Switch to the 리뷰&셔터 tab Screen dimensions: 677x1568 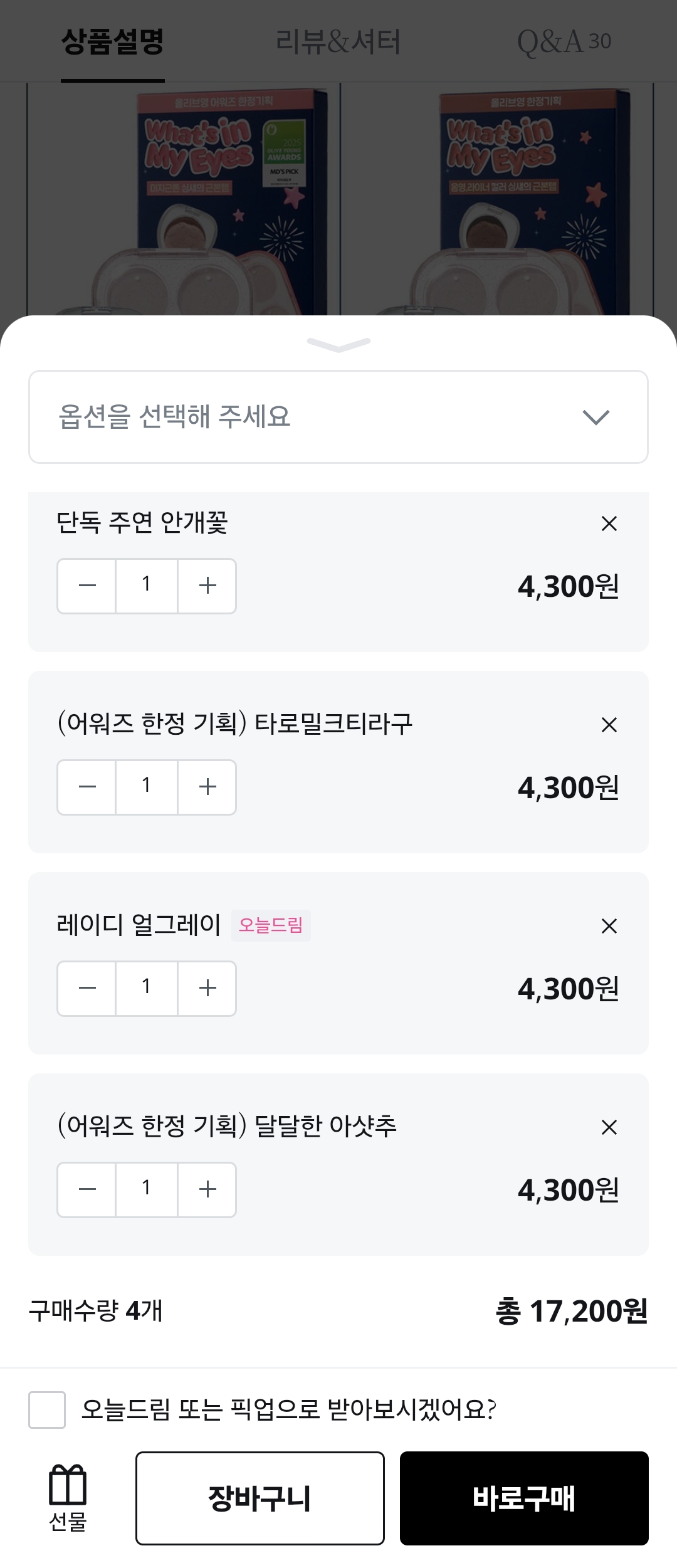pos(338,42)
